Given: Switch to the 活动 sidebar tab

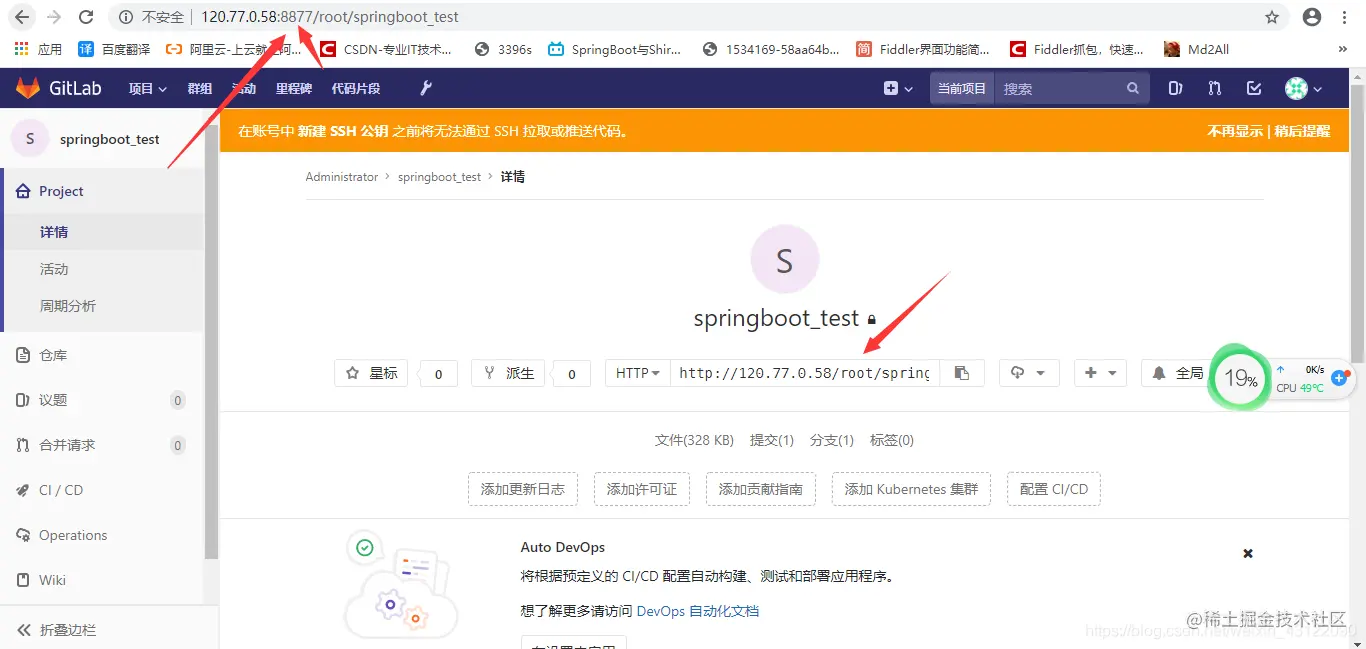Looking at the screenshot, I should pos(54,268).
